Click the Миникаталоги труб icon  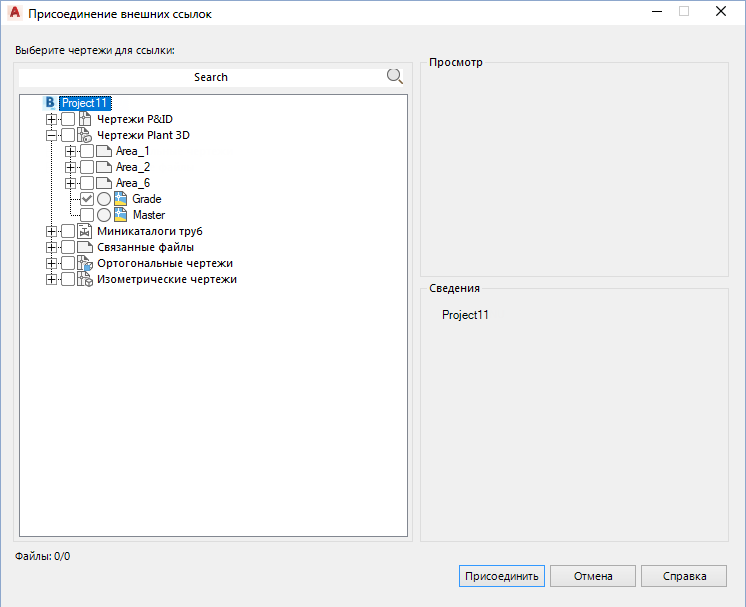(x=85, y=231)
